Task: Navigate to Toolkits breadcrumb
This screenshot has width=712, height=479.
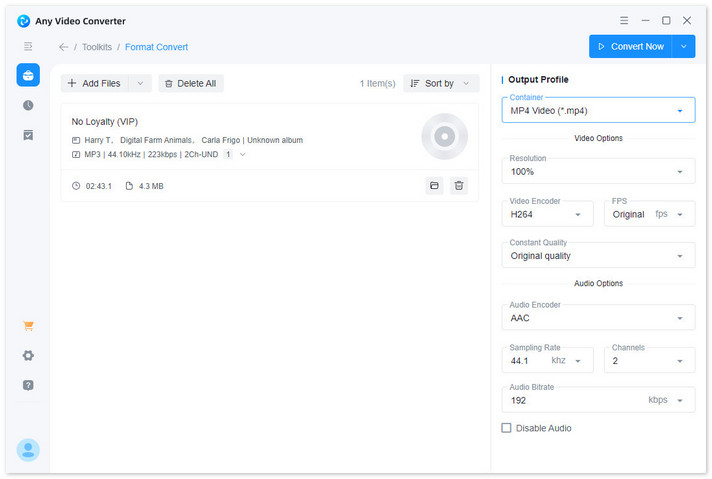Action: click(97, 47)
